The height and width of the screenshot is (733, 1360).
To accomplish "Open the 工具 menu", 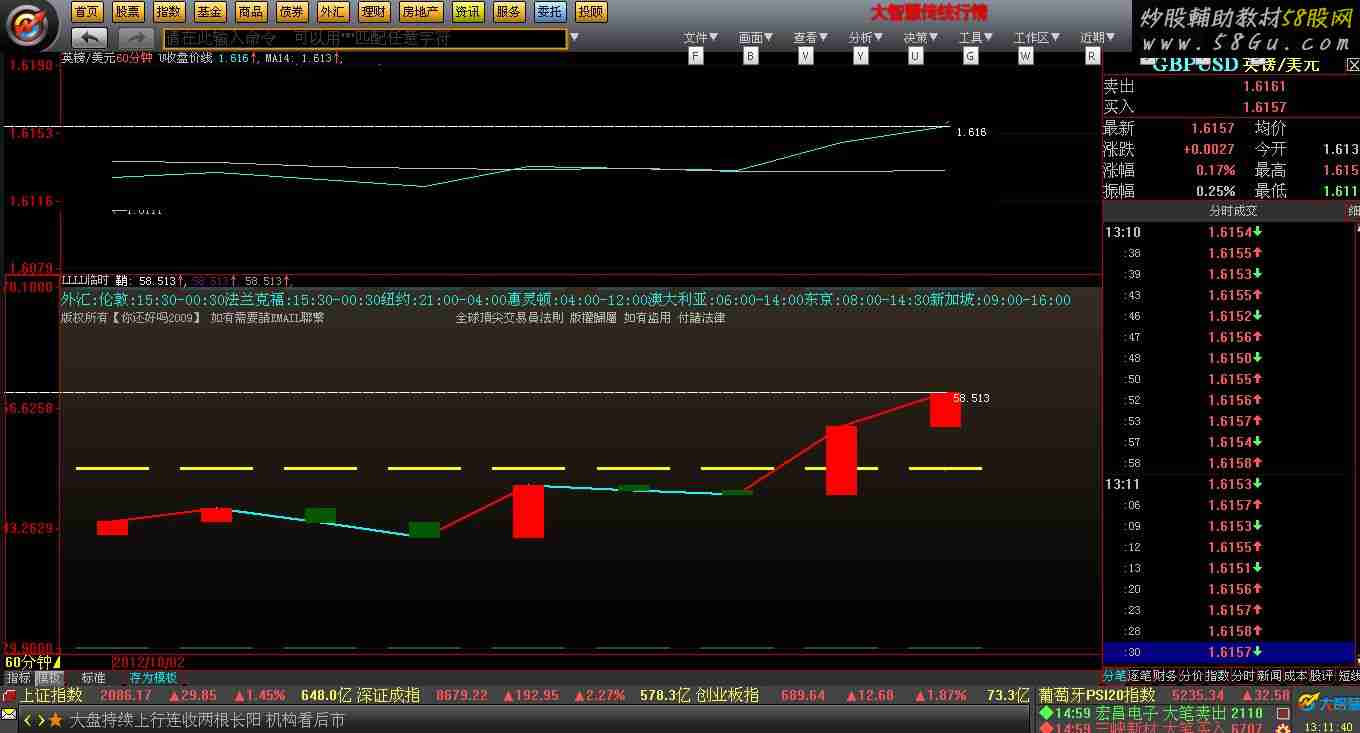I will pos(976,38).
